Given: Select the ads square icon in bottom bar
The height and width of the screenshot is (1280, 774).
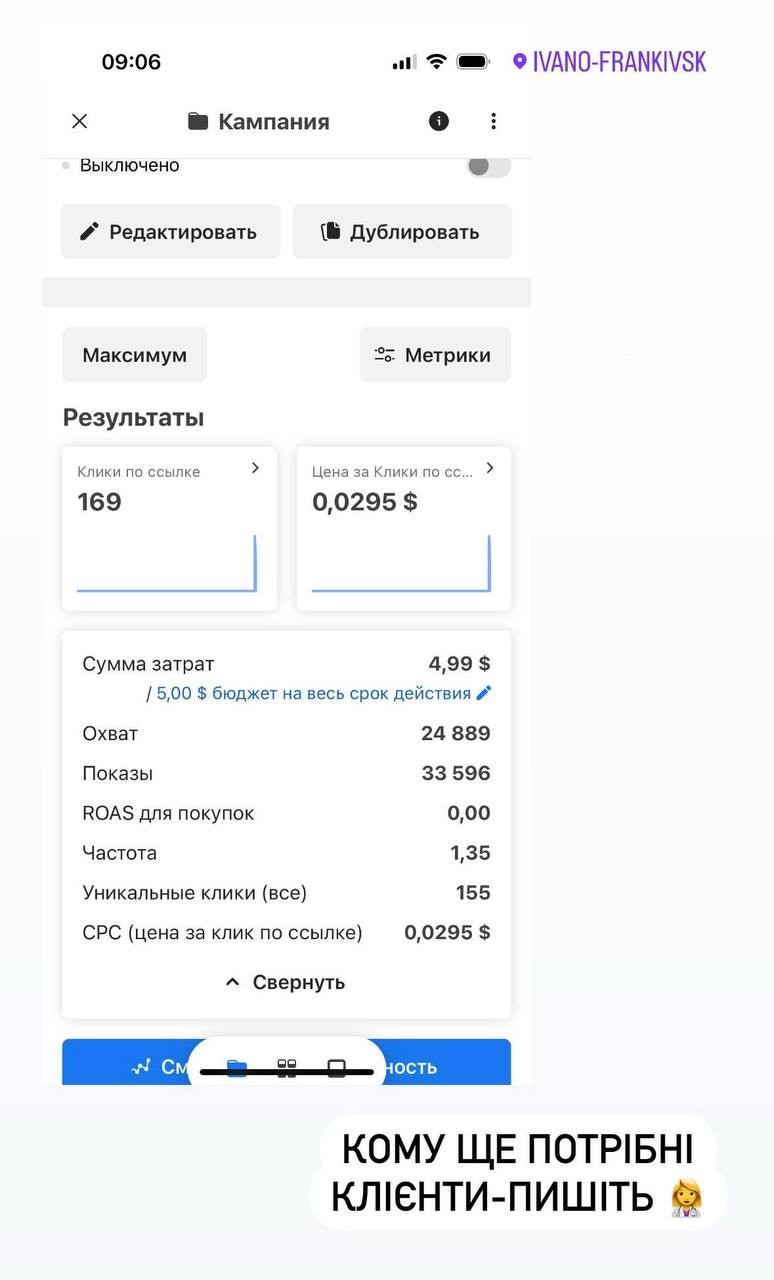Looking at the screenshot, I should [337, 1068].
